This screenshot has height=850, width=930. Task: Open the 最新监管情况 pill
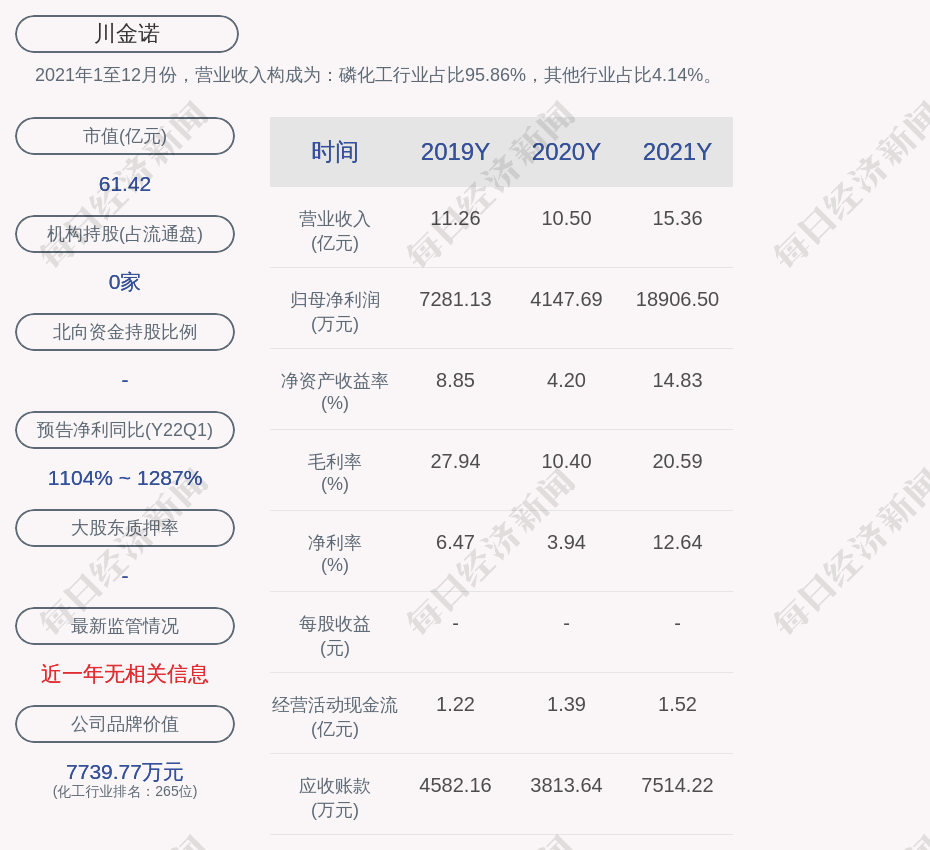125,626
